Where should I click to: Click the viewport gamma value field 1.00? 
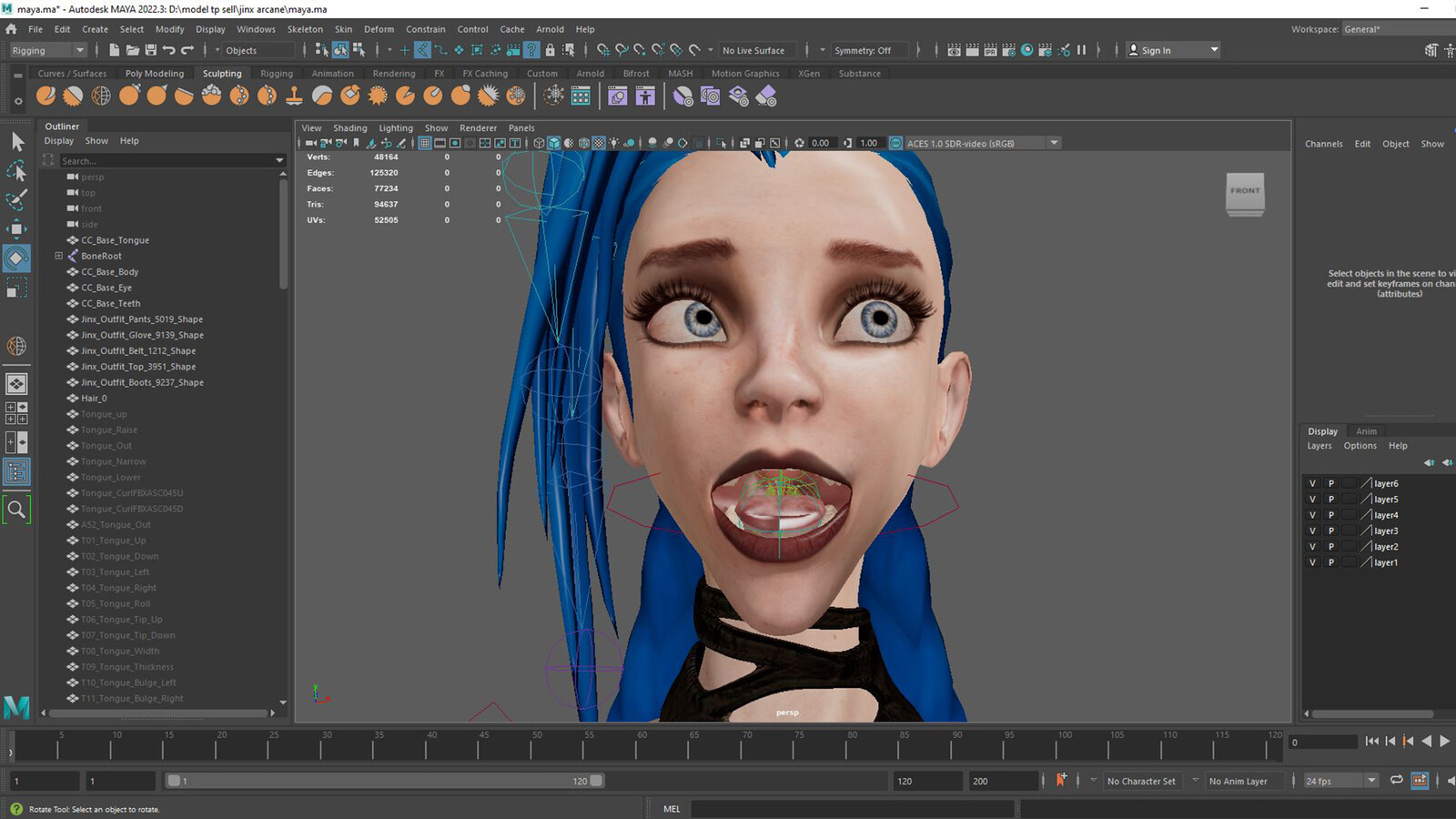click(869, 143)
